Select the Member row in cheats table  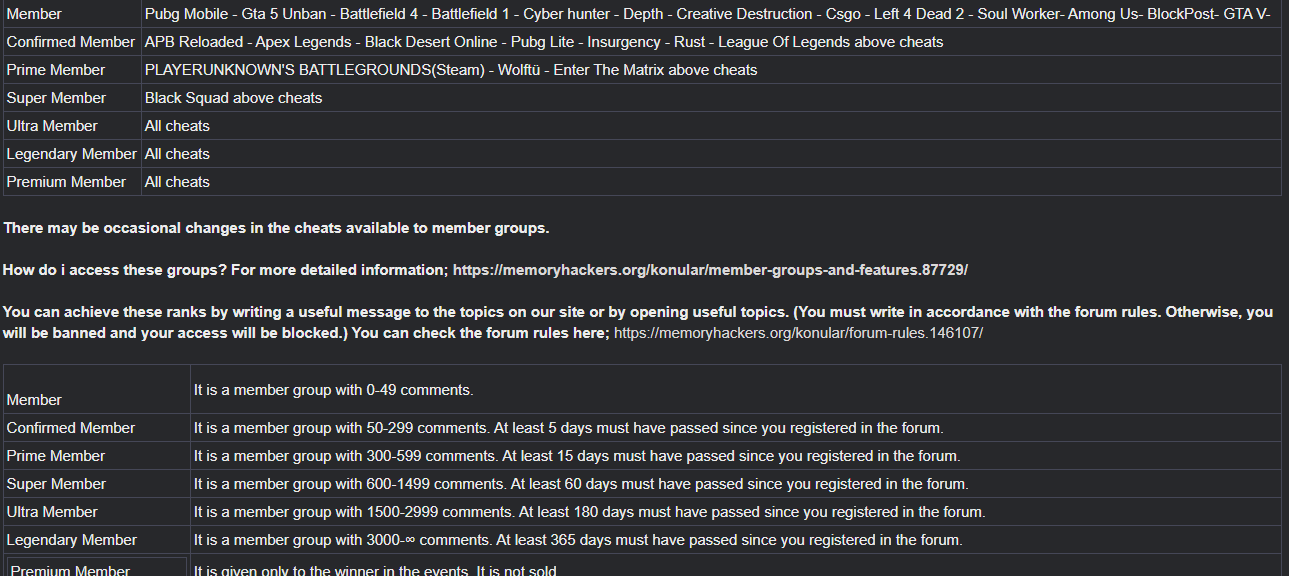[x=642, y=14]
